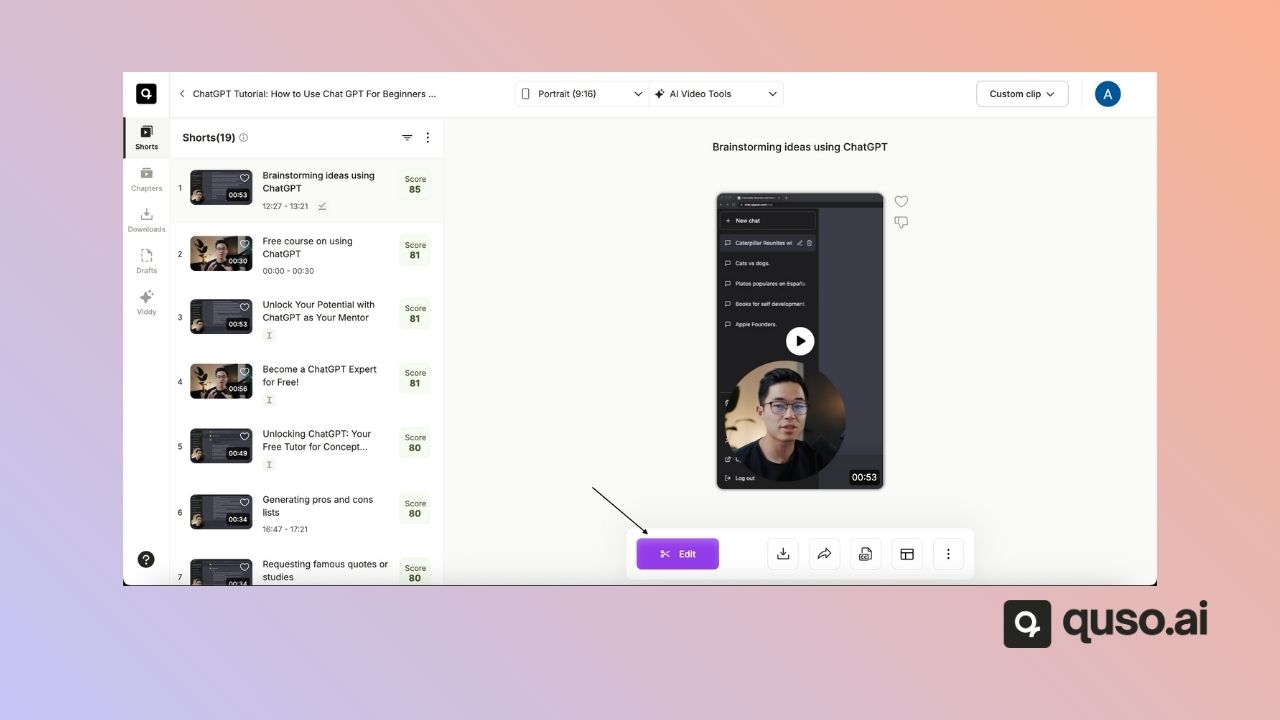
Task: Select Requesting famous quotes or studies short
Action: 306,570
